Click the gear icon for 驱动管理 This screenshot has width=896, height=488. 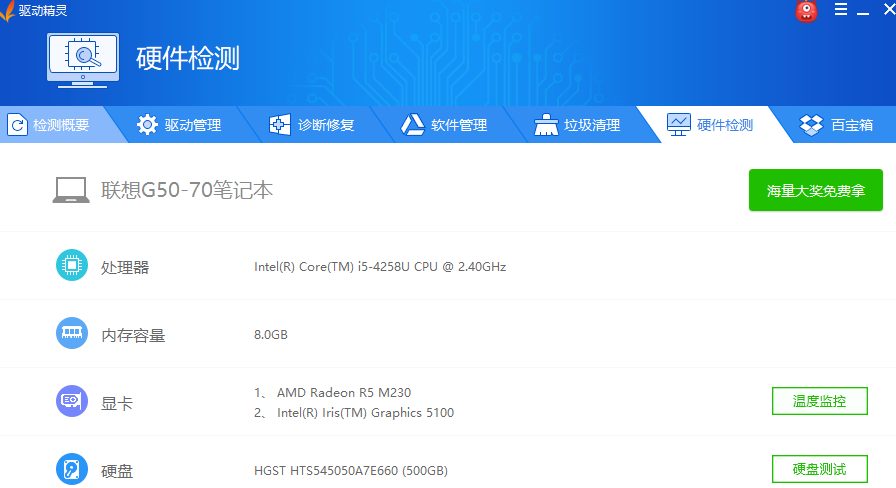[x=147, y=125]
